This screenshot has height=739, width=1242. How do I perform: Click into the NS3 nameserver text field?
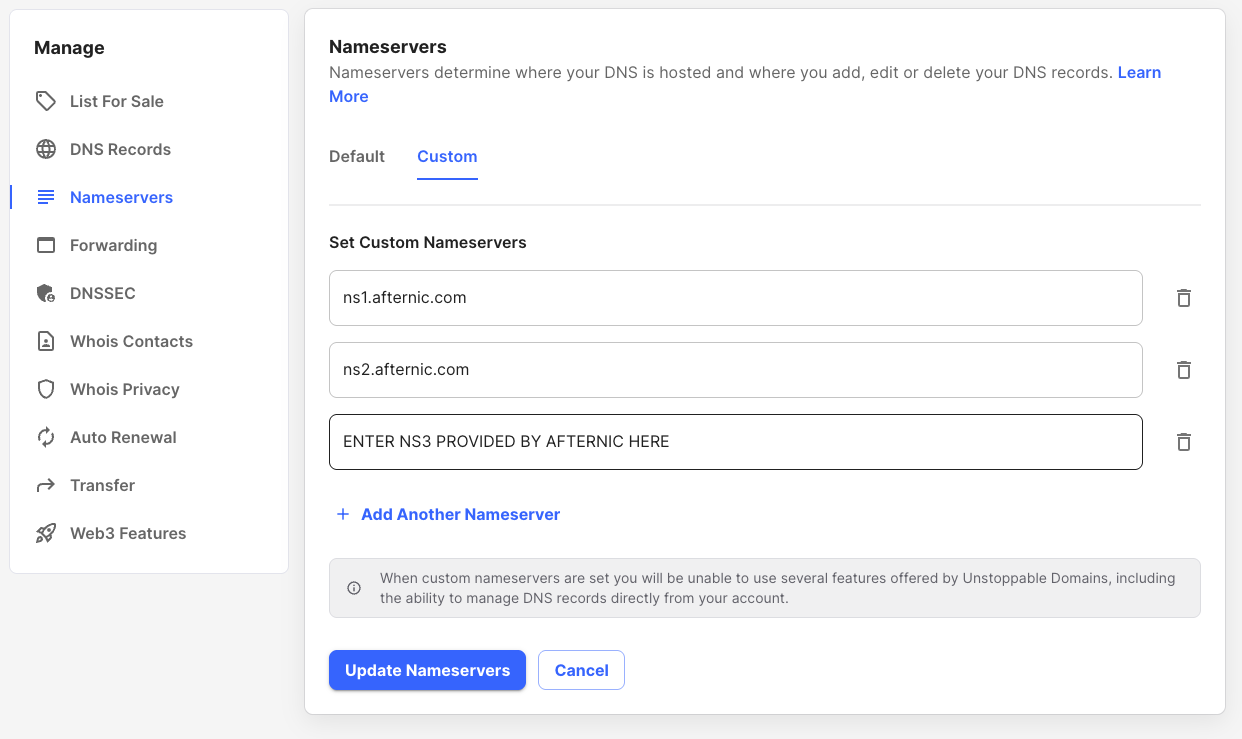(735, 442)
